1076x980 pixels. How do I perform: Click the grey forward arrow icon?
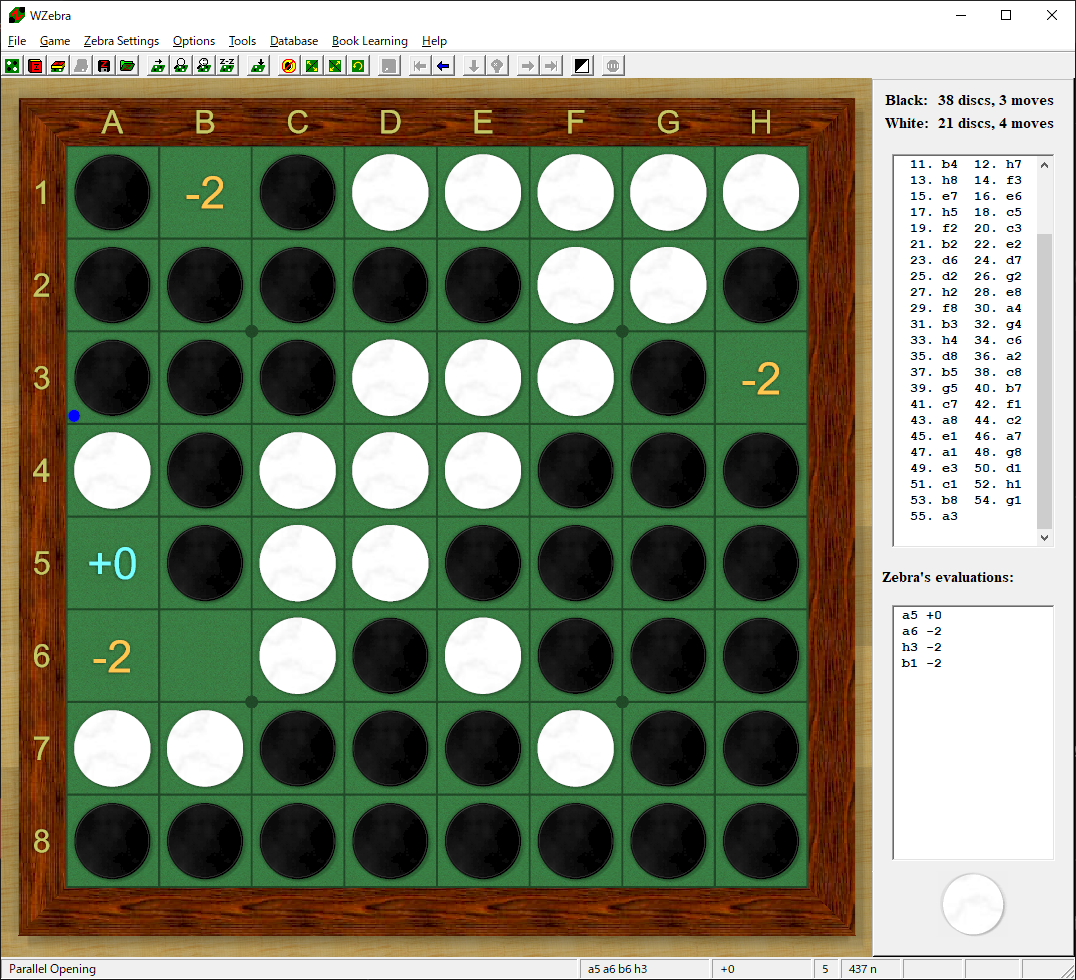point(528,66)
